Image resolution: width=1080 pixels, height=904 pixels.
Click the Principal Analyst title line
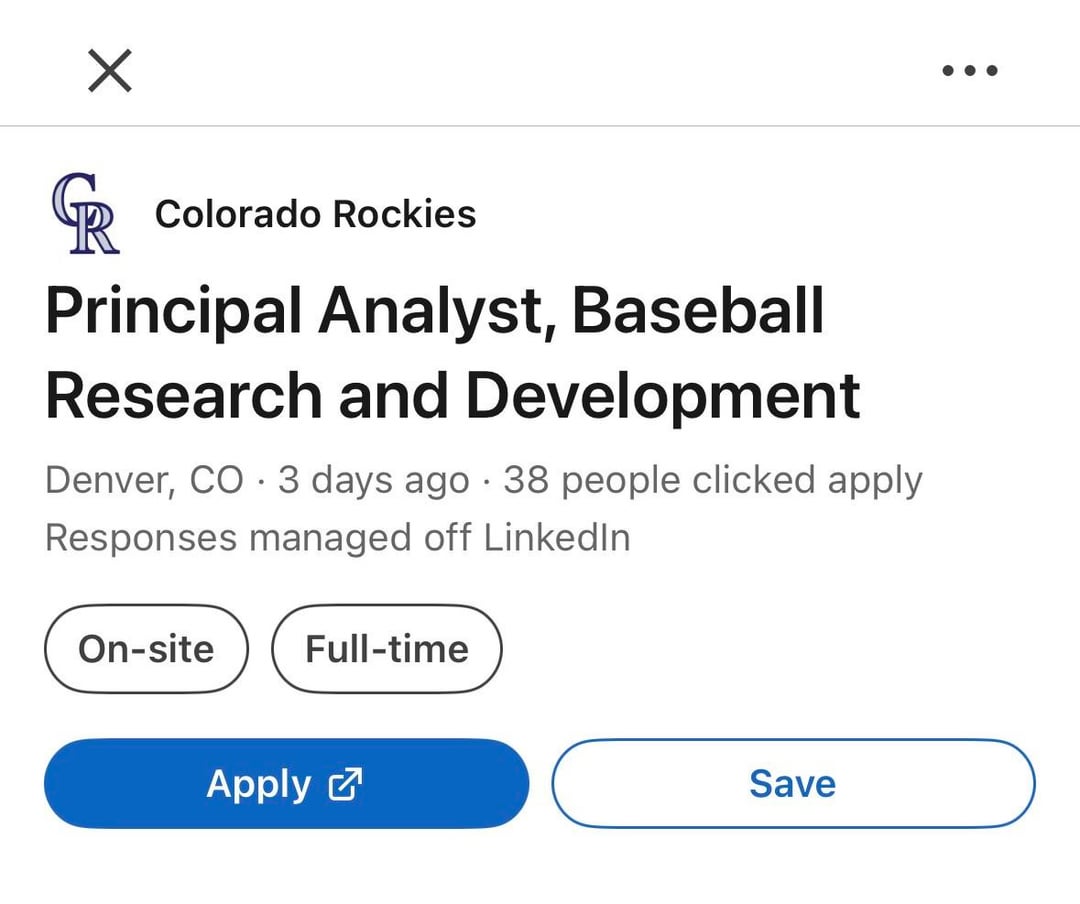click(435, 311)
